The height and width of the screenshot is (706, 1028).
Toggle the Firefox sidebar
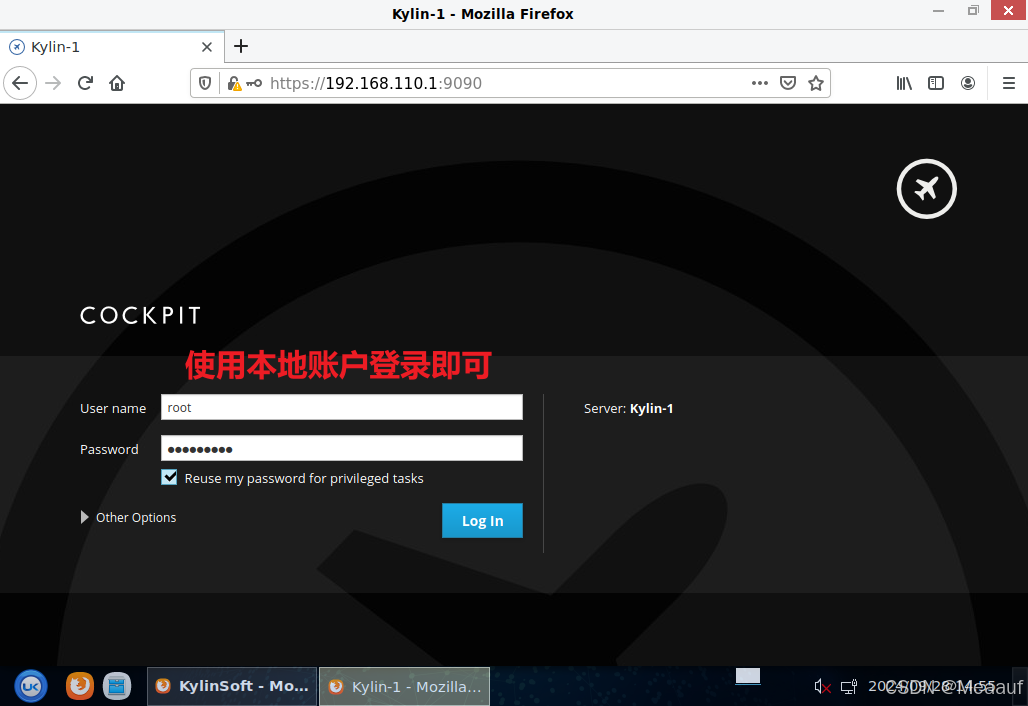tap(936, 83)
